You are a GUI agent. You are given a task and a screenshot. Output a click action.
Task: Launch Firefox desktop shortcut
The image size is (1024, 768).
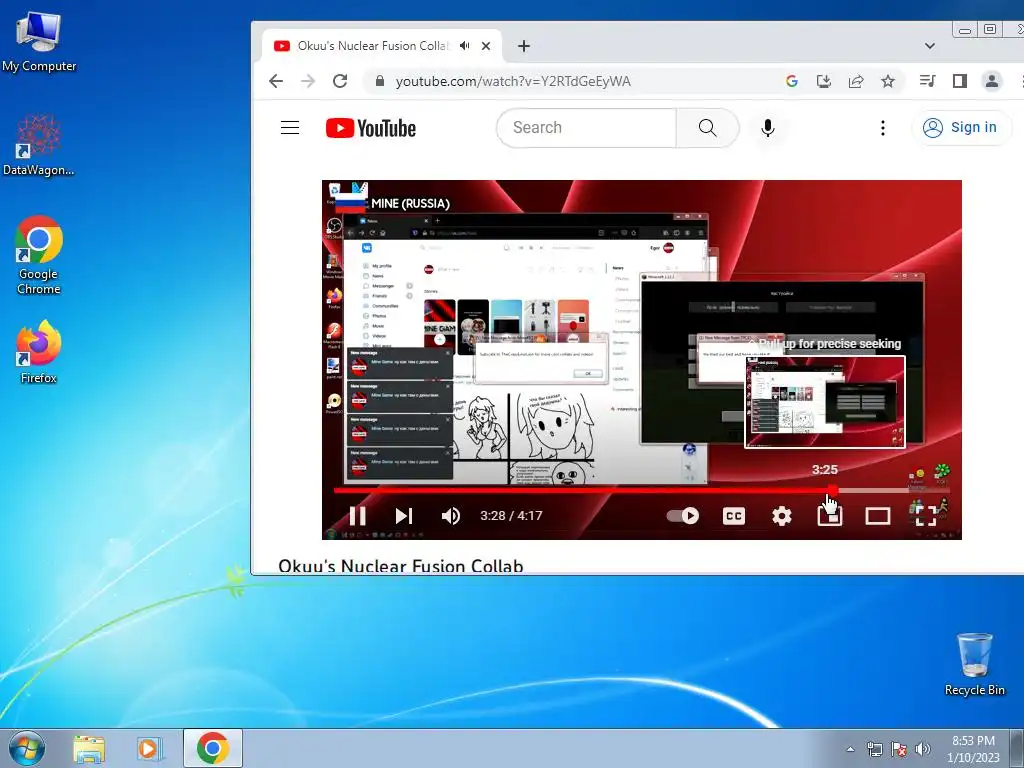coord(39,352)
